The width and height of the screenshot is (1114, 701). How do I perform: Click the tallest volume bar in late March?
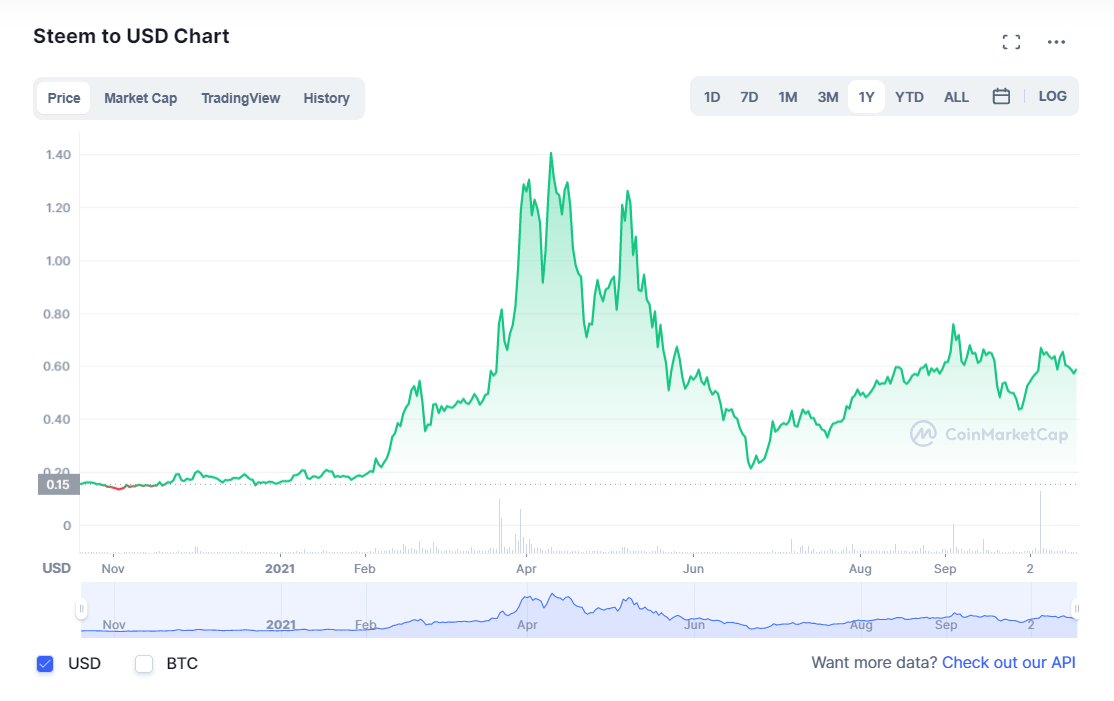point(499,526)
